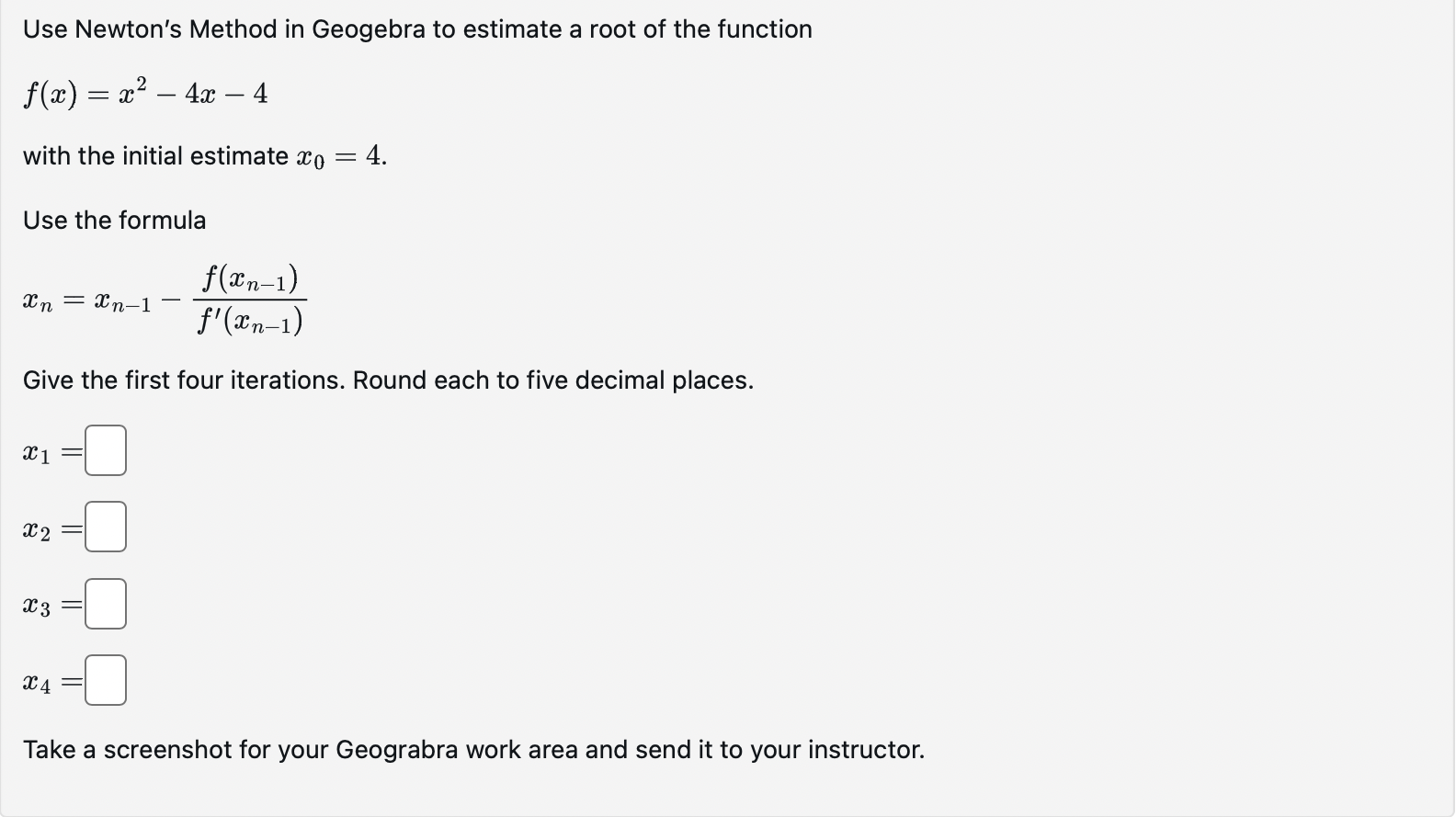Click the x₄ label text

[x=36, y=681]
